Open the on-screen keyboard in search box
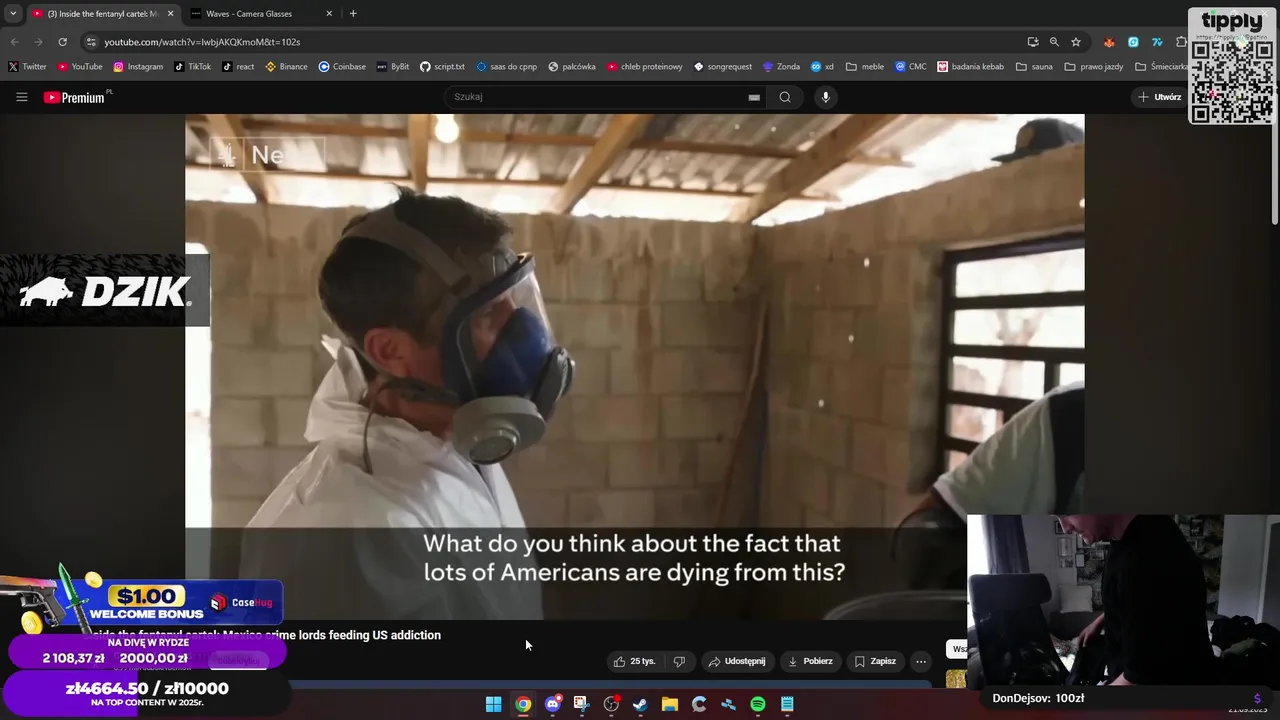Image resolution: width=1280 pixels, height=720 pixels. [x=754, y=97]
